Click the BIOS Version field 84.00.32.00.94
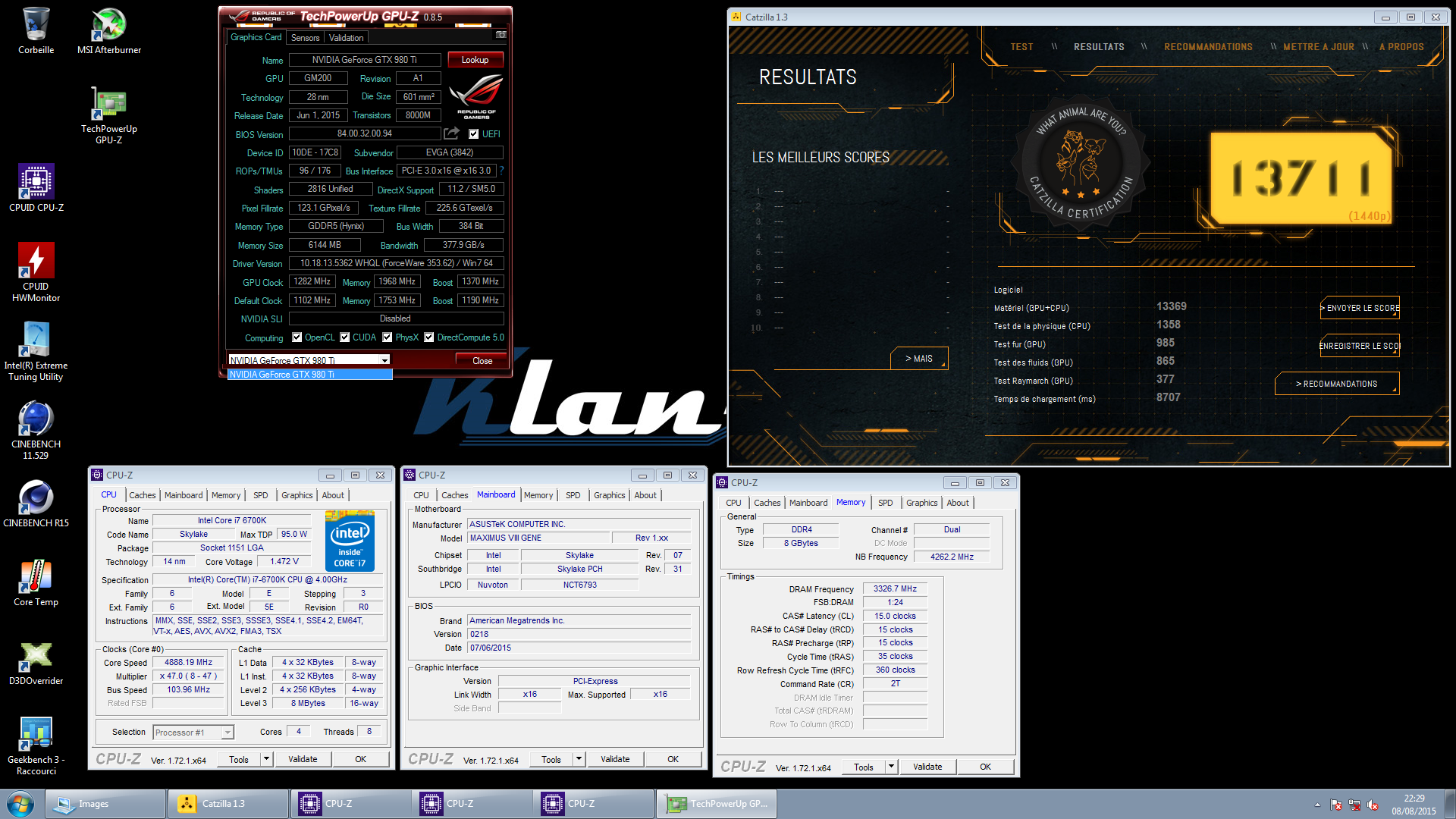 [365, 133]
